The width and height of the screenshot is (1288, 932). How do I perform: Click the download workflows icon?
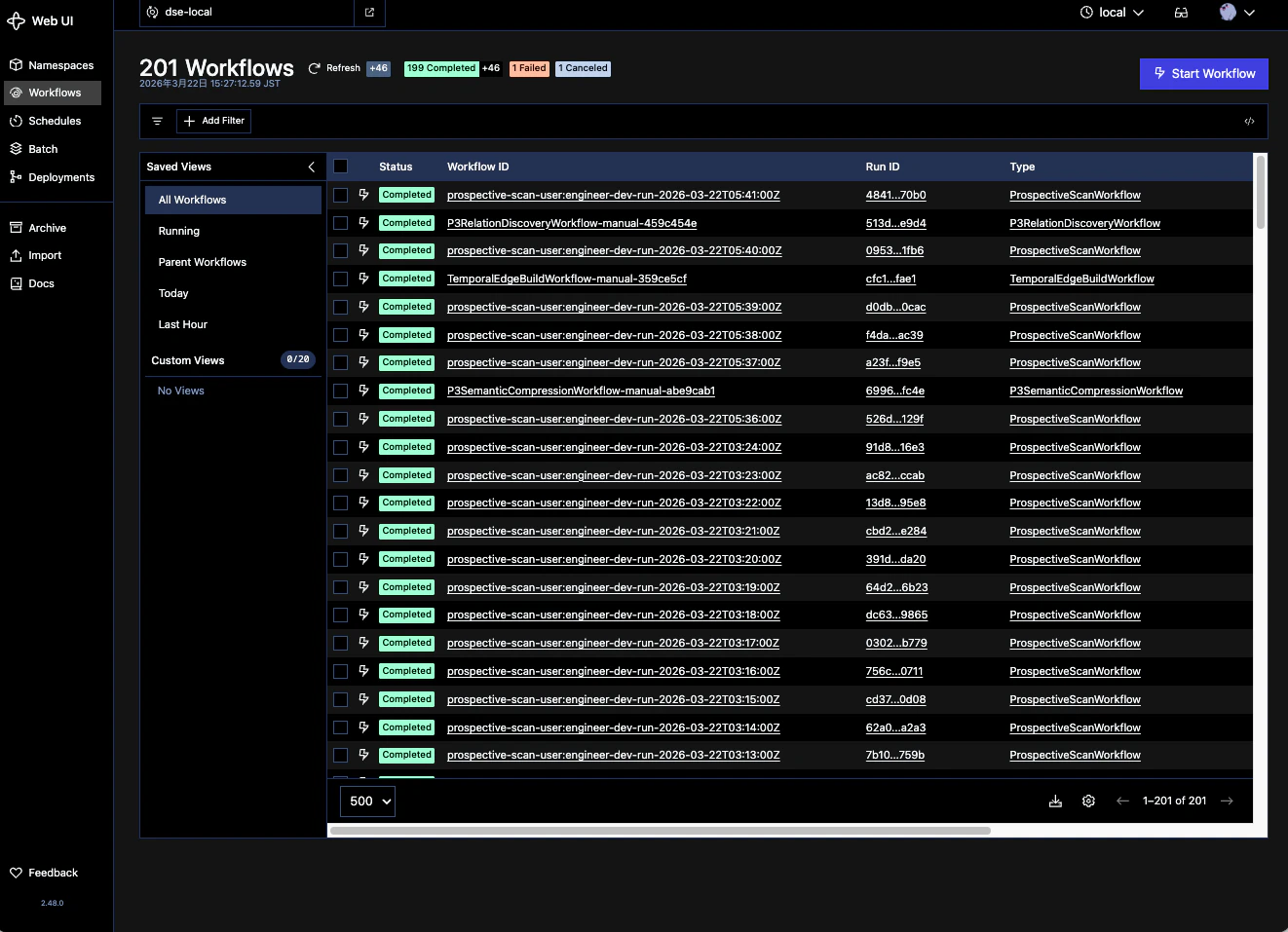(1055, 802)
